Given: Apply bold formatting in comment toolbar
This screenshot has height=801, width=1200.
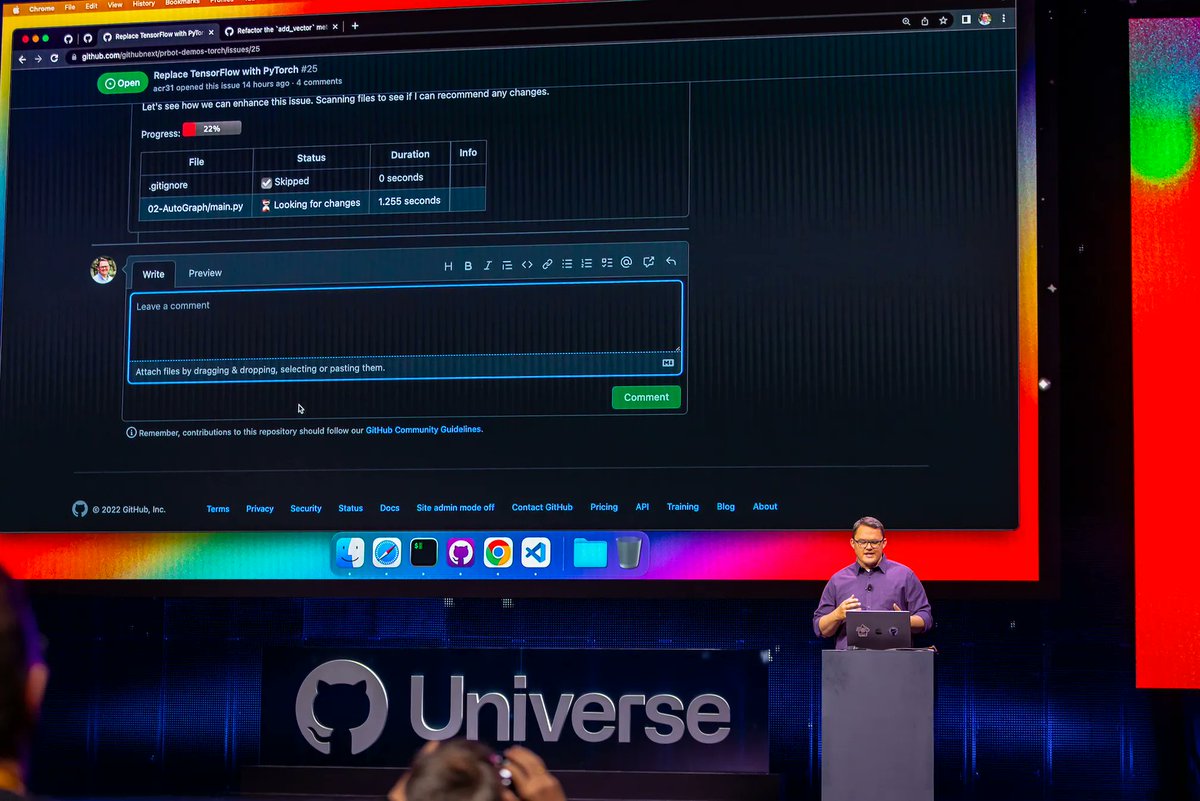Looking at the screenshot, I should coord(468,266).
